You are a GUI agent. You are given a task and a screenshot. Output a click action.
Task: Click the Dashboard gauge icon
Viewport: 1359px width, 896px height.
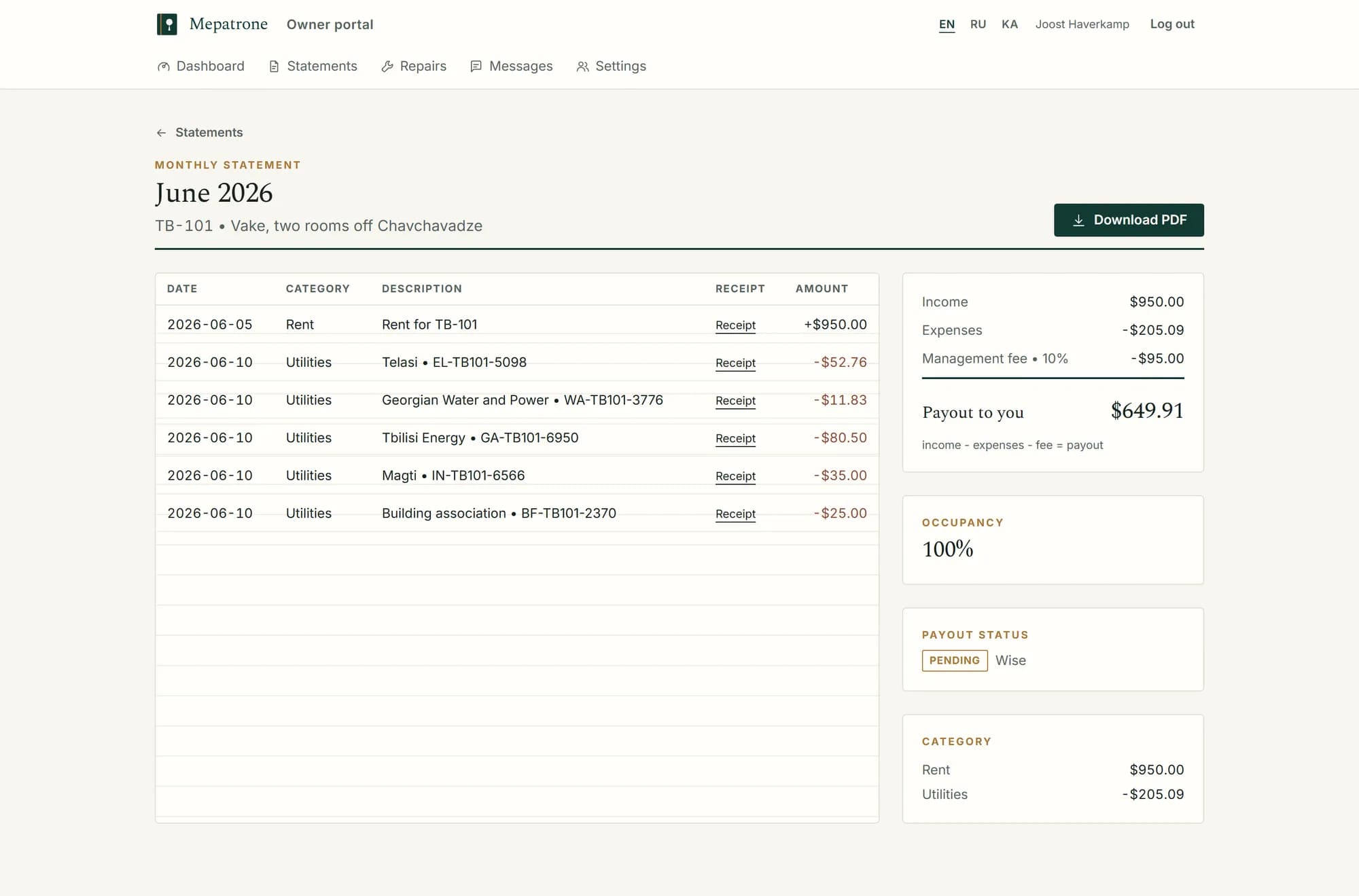[163, 67]
